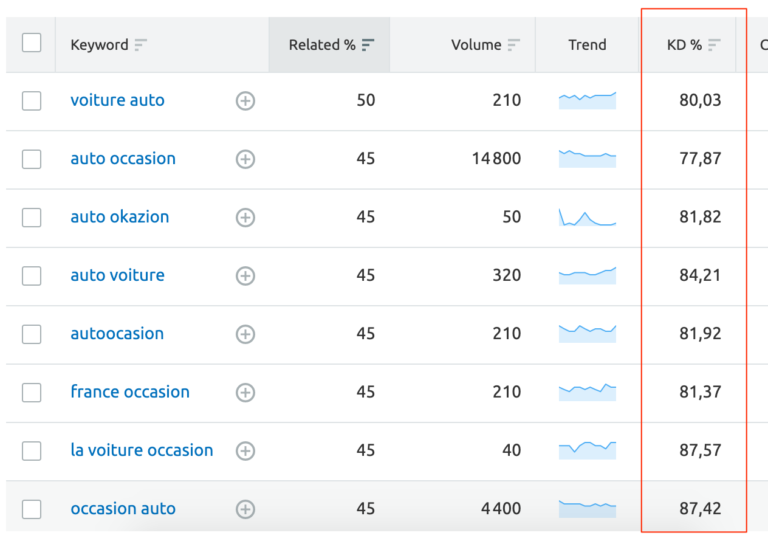The width and height of the screenshot is (768, 558).
Task: Click the Trend column header
Action: (587, 45)
